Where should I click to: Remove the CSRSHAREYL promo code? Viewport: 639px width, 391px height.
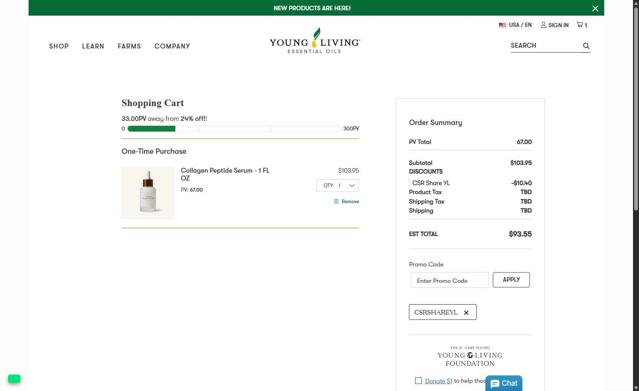(x=466, y=313)
